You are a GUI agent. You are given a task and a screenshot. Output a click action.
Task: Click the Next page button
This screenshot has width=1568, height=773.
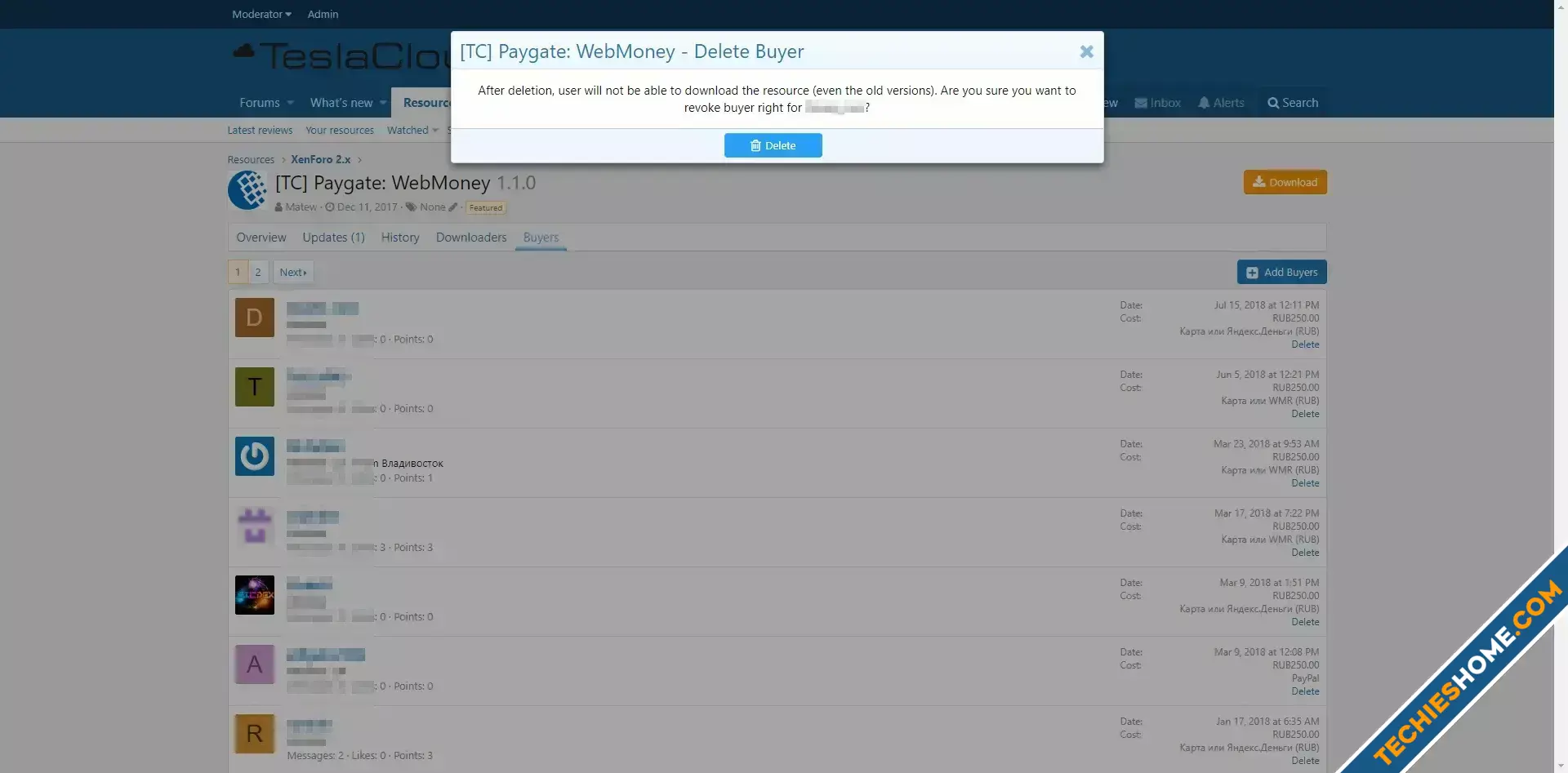(x=293, y=273)
